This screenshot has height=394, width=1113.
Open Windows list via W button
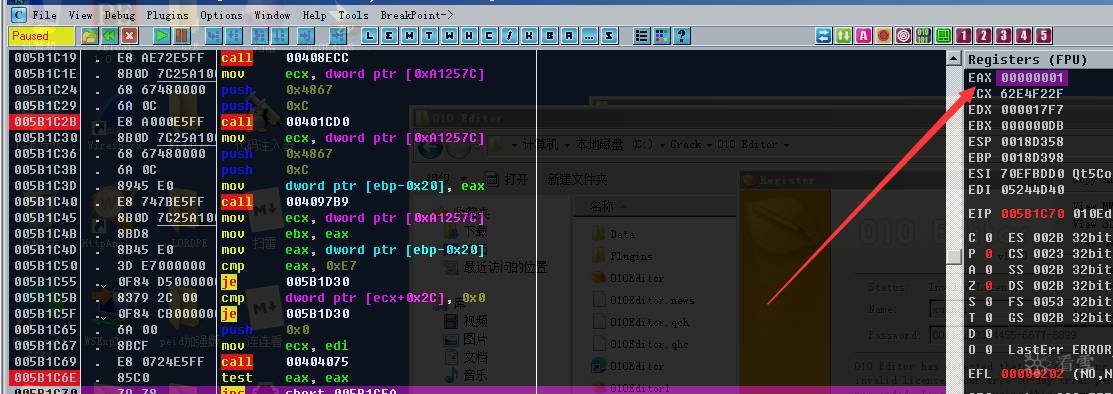(450, 35)
